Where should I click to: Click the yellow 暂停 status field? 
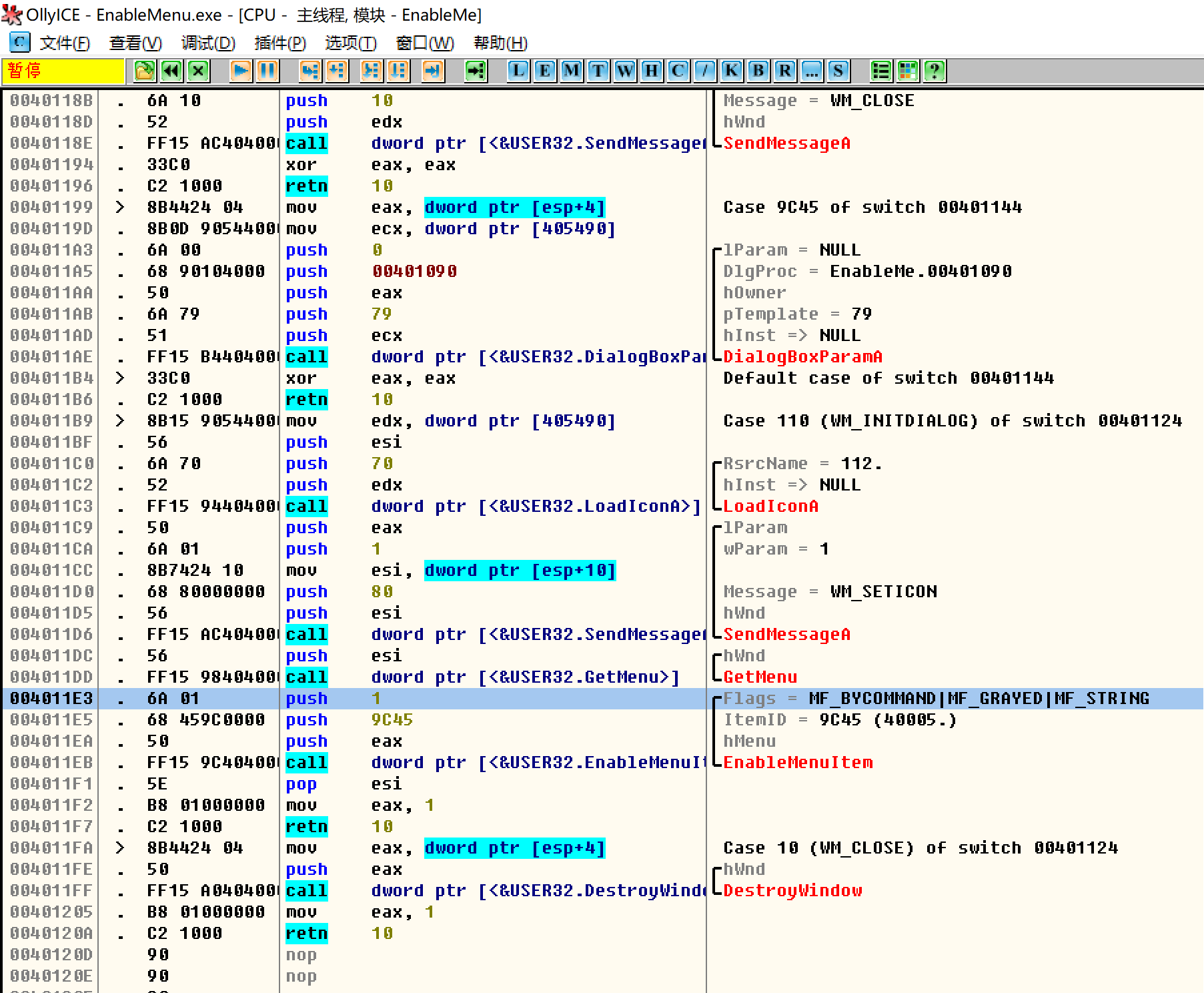[63, 71]
